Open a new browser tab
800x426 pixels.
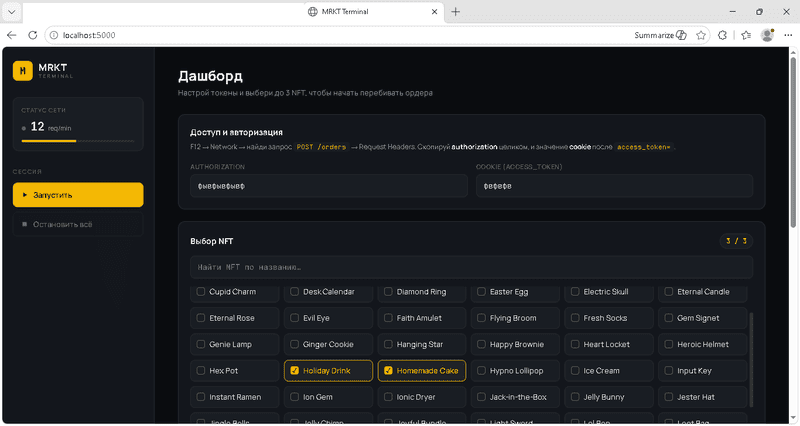coord(456,12)
